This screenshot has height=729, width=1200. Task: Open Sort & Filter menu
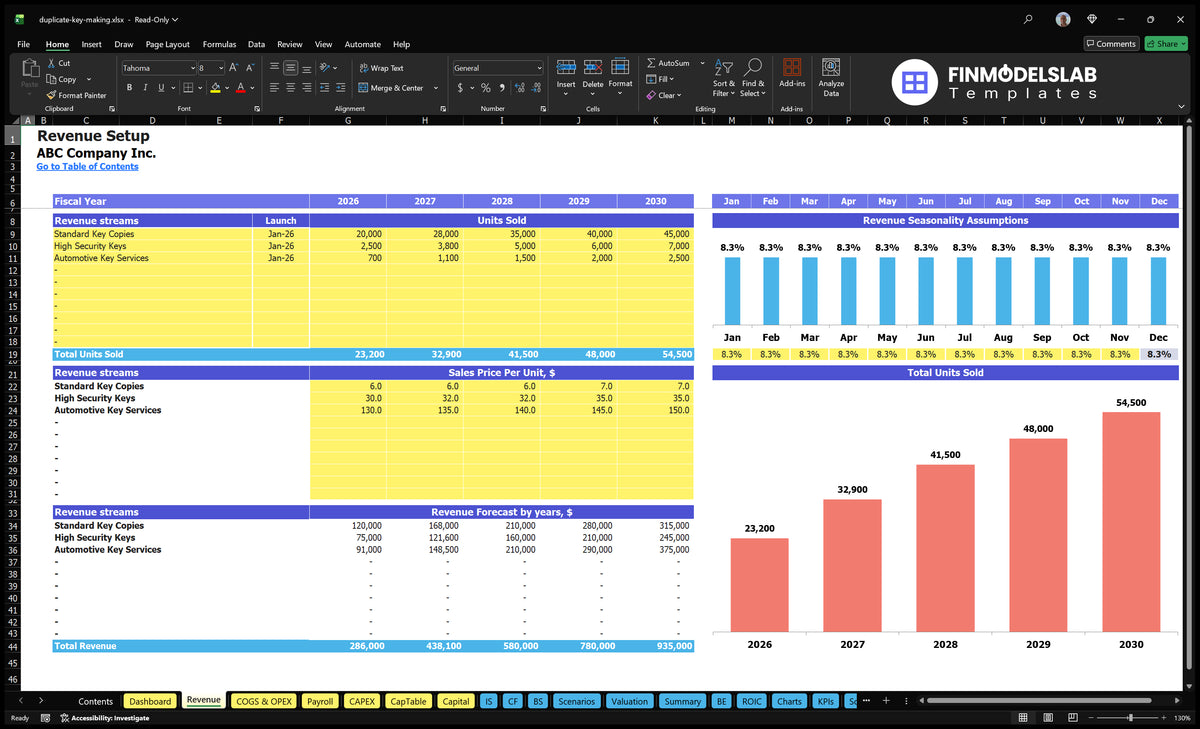[x=724, y=77]
